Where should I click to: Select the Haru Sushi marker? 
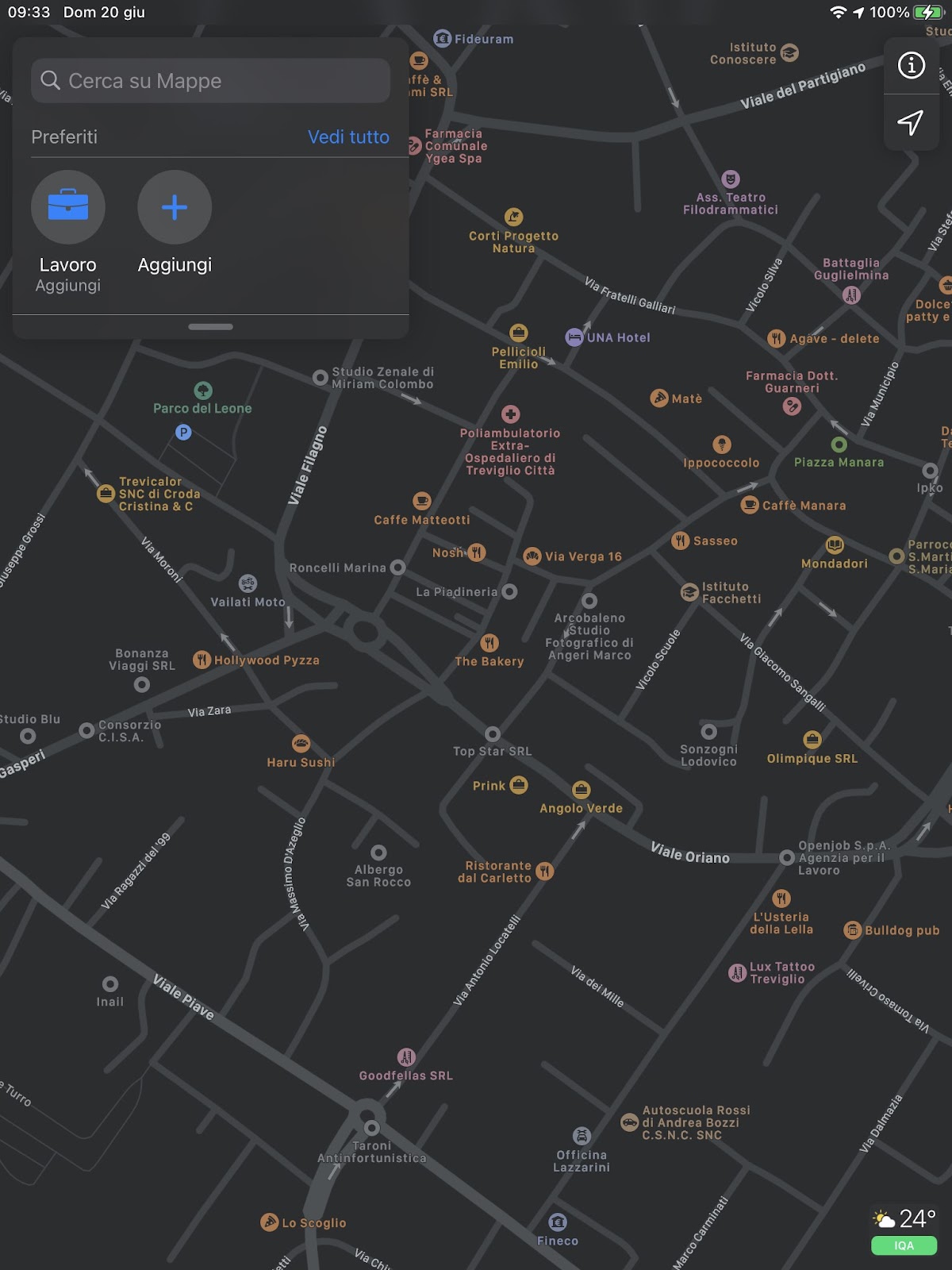301,744
